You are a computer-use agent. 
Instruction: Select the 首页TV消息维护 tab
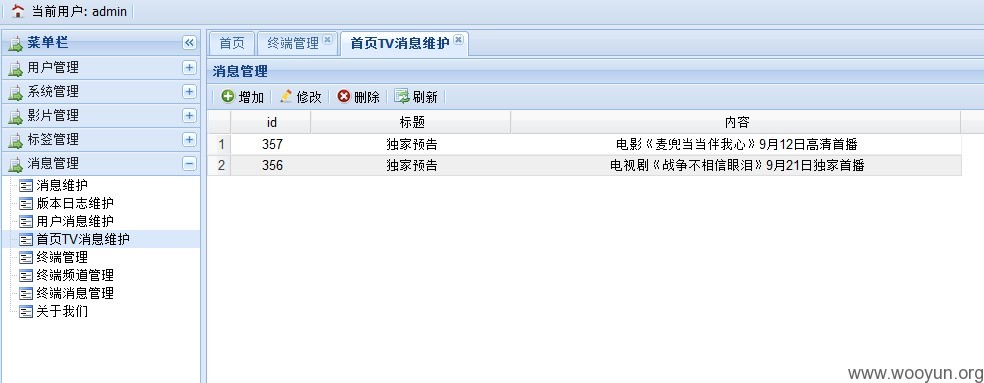tap(399, 43)
